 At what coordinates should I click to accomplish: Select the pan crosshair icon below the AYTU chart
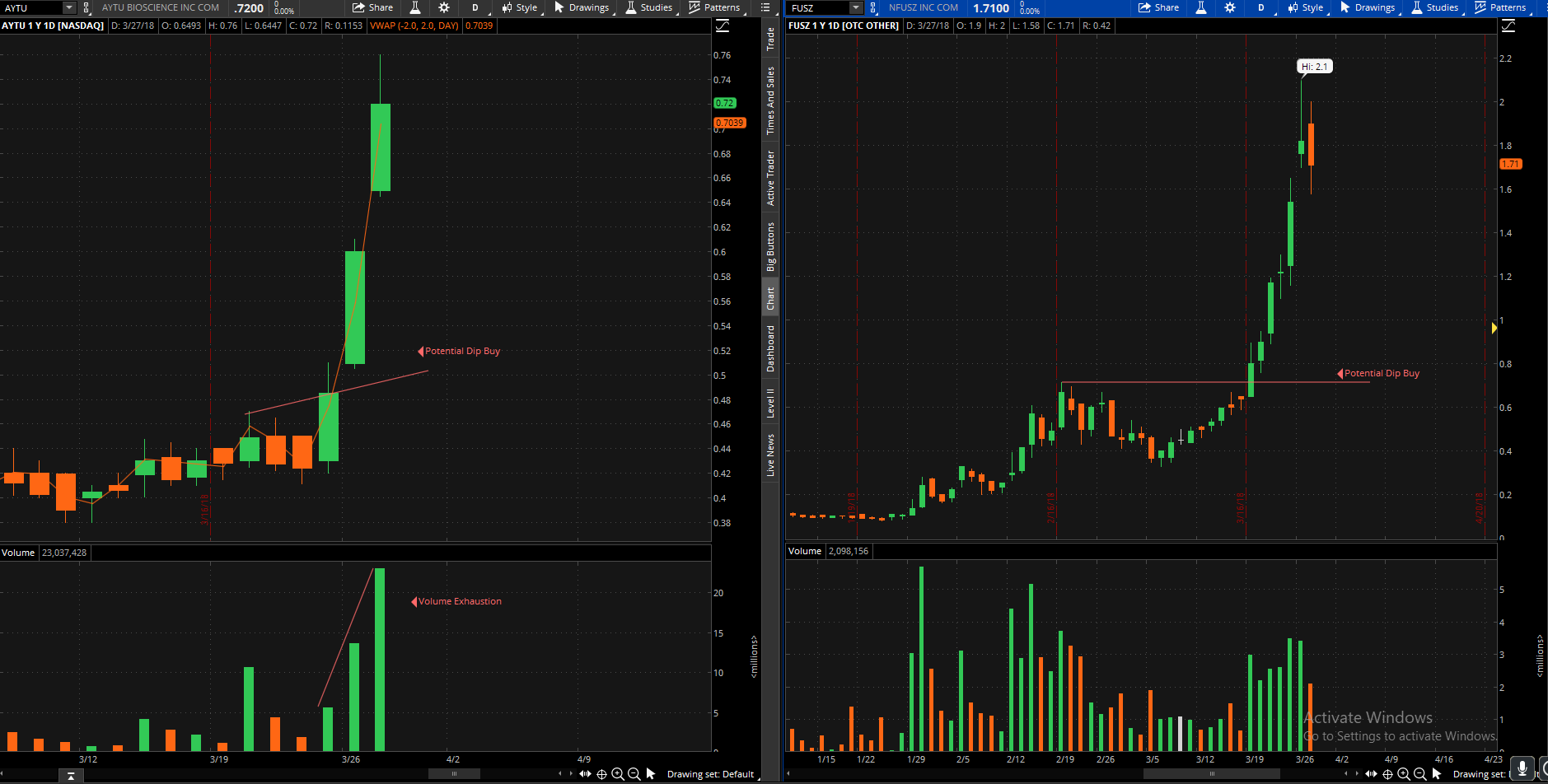pyautogui.click(x=601, y=774)
